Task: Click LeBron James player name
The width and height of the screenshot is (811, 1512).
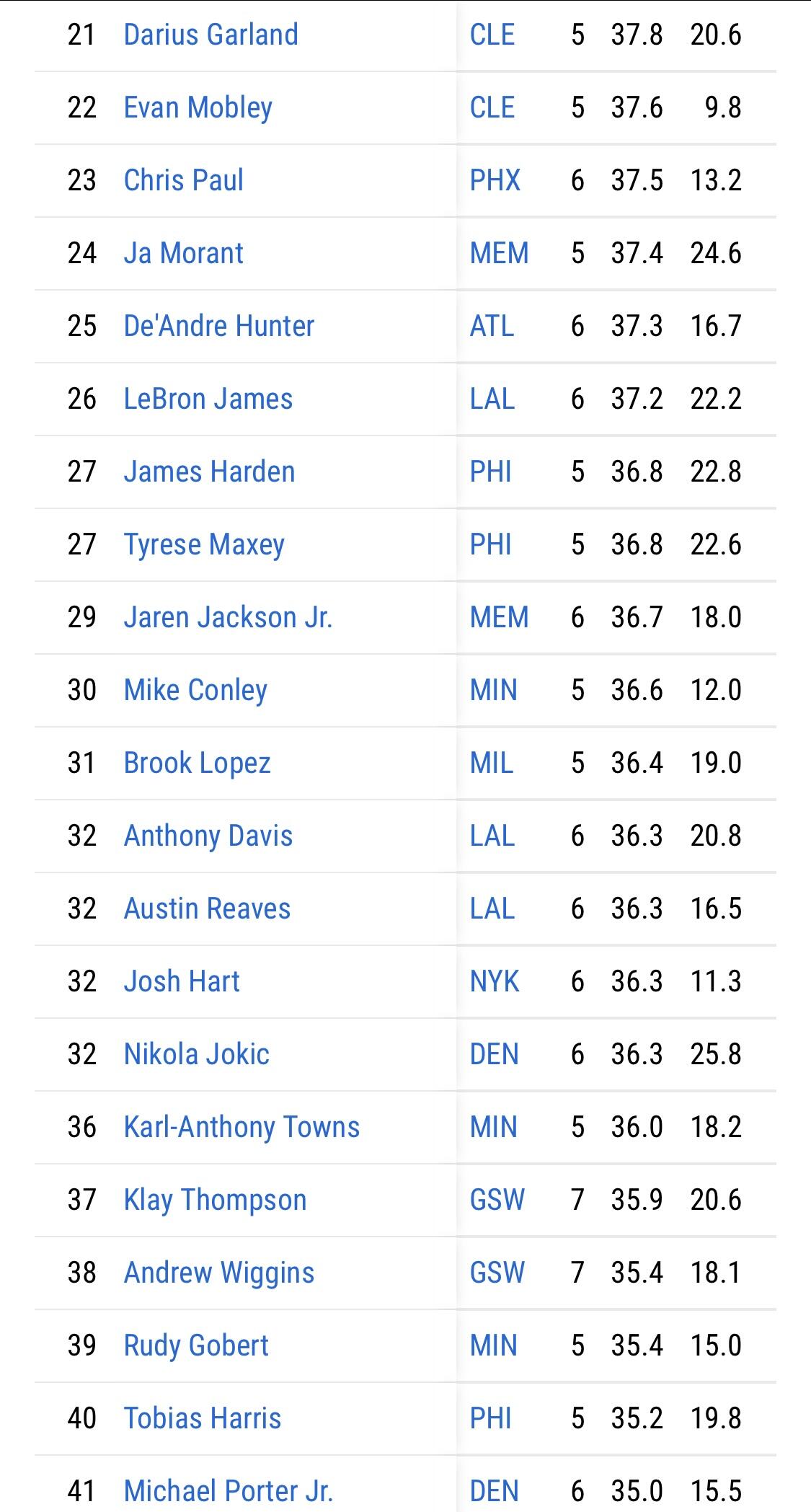Action: [208, 399]
